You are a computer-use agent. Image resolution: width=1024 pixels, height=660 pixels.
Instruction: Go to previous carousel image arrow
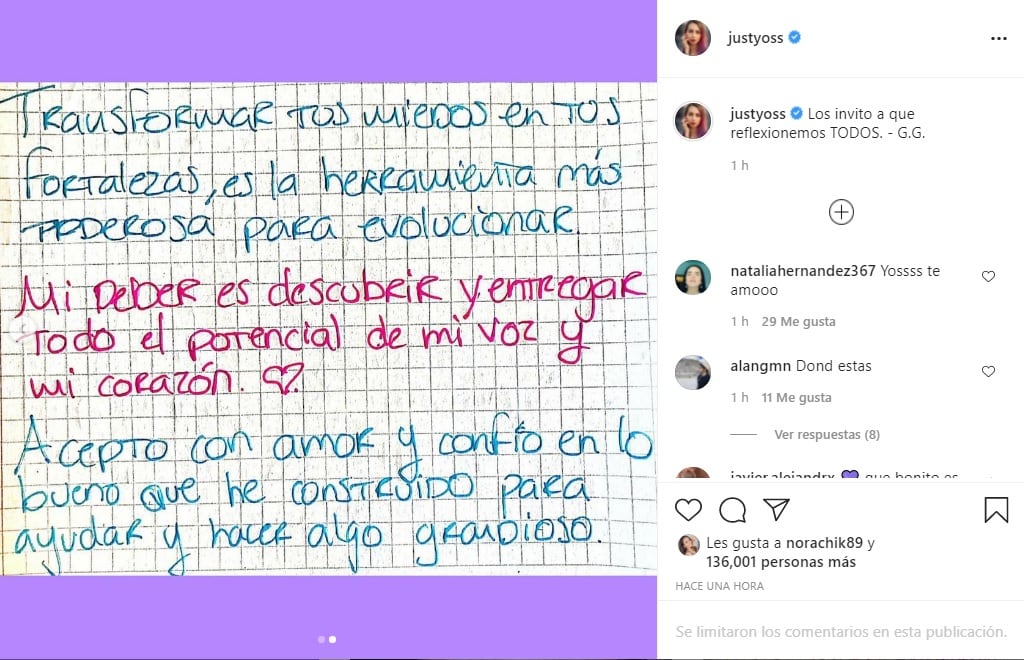[24, 328]
